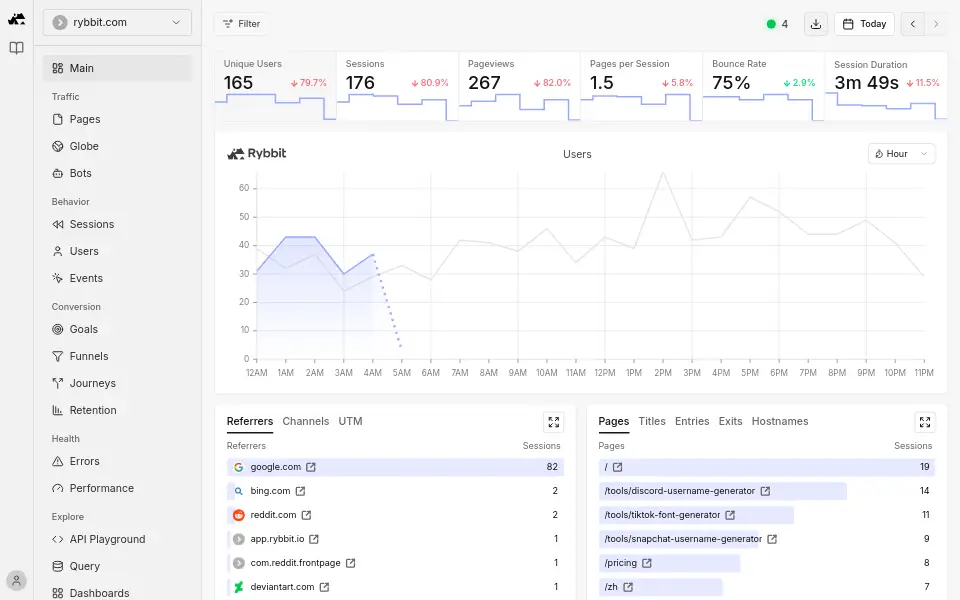Open API Playground in the sidebar

point(117,539)
